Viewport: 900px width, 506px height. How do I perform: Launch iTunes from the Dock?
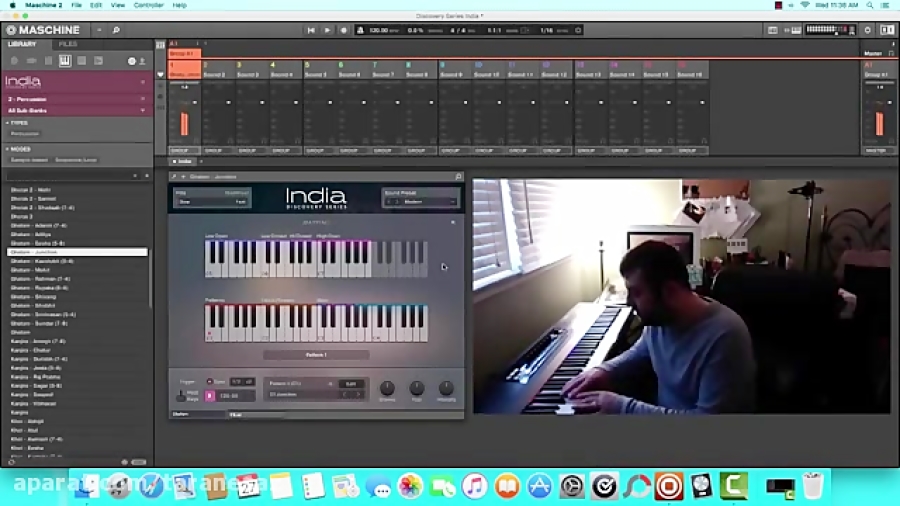[x=475, y=486]
